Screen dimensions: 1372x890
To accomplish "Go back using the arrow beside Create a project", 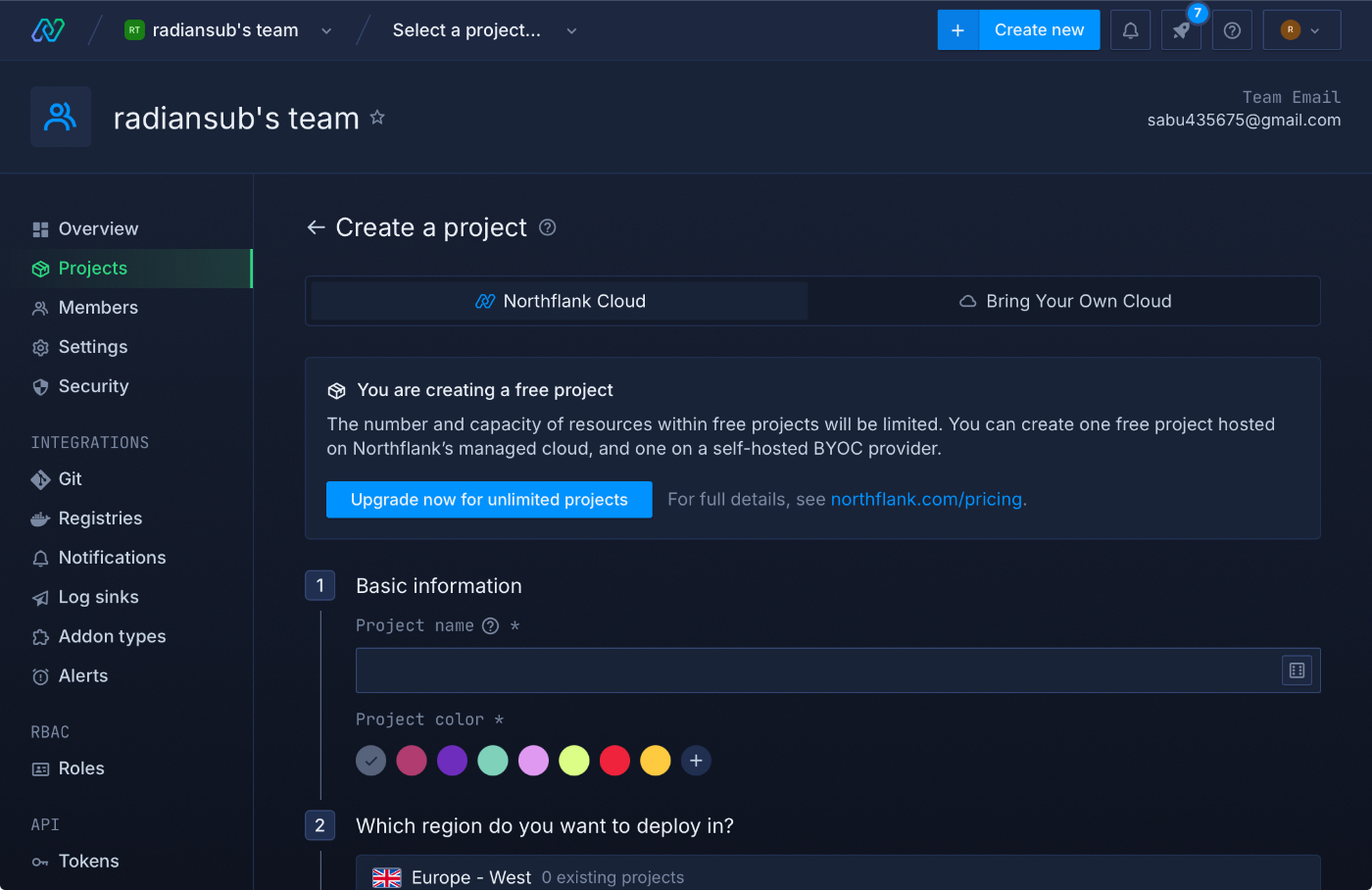I will [316, 227].
